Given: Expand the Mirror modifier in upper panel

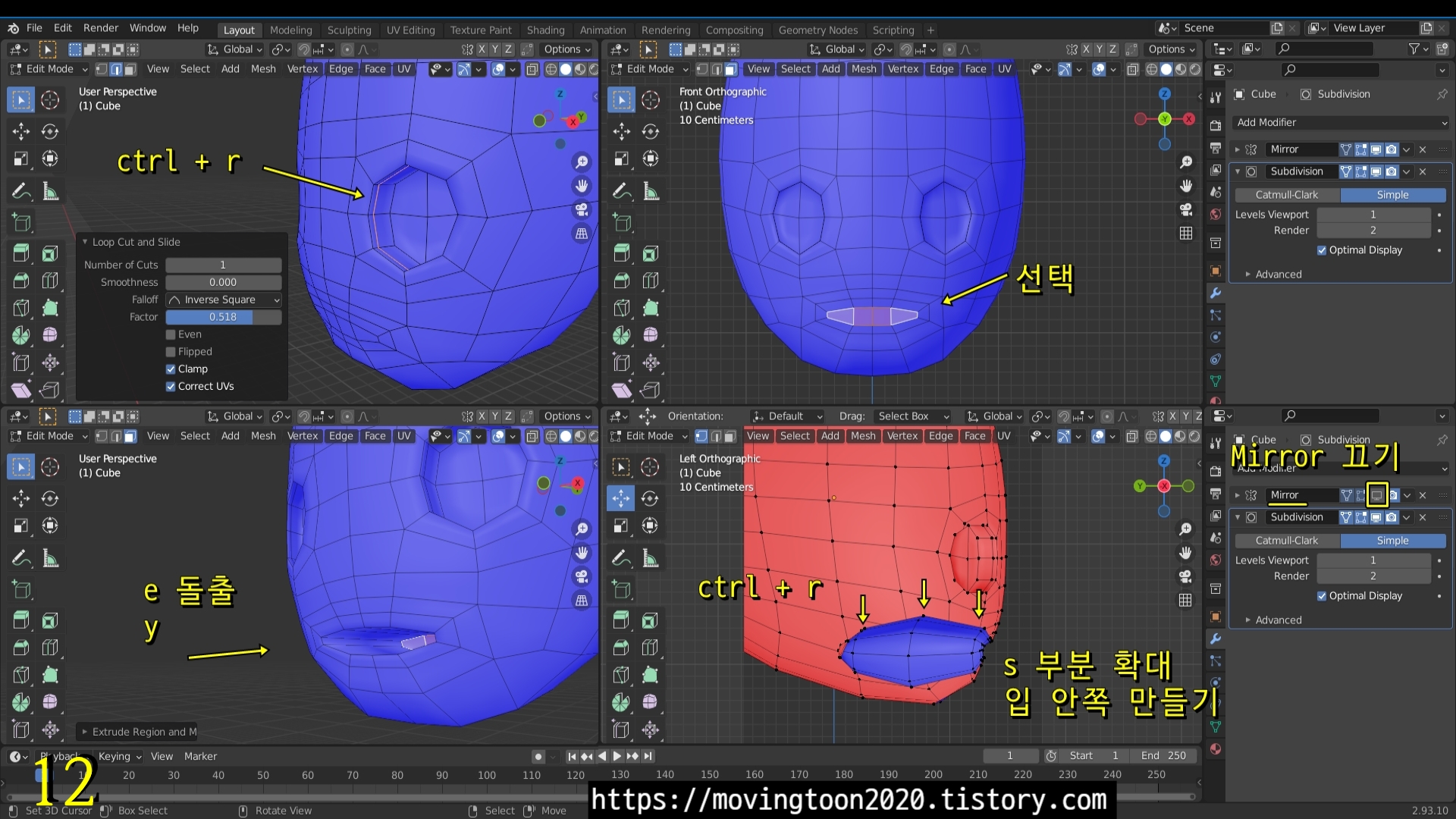Looking at the screenshot, I should click(x=1237, y=149).
